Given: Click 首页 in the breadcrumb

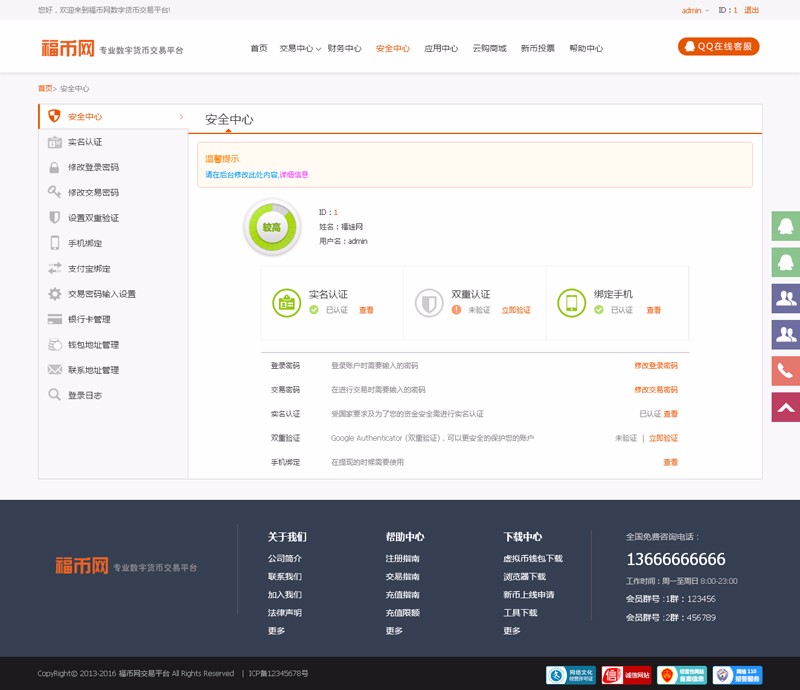Looking at the screenshot, I should coord(45,88).
